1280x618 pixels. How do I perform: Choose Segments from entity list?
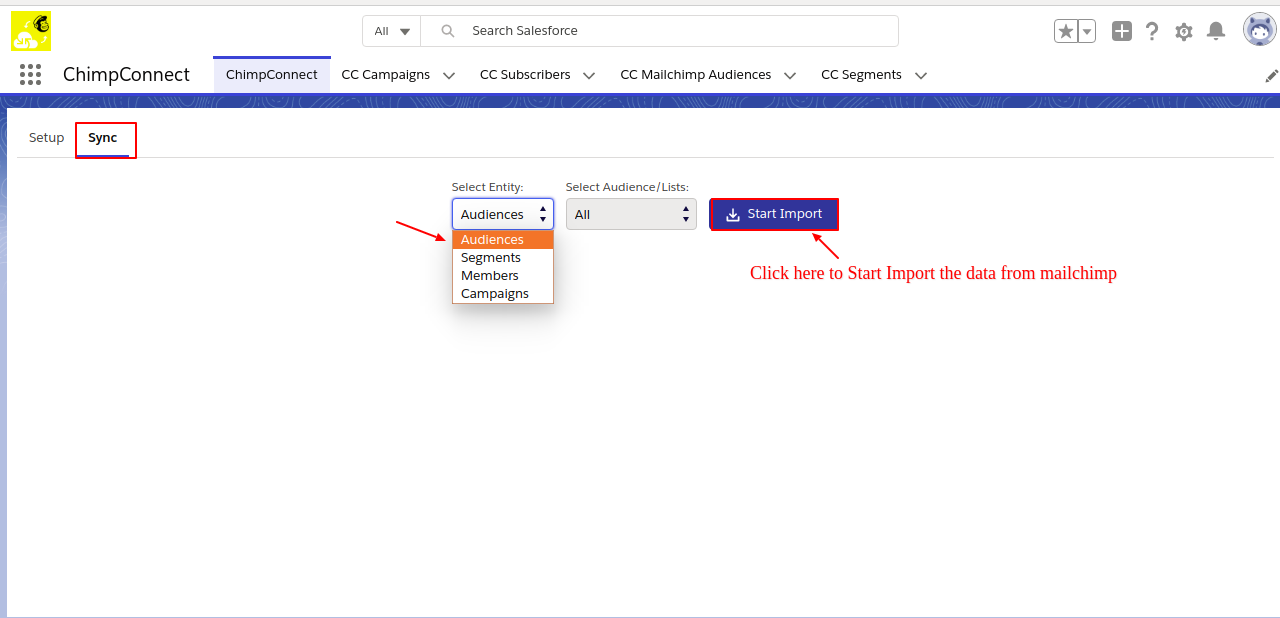[x=491, y=258]
